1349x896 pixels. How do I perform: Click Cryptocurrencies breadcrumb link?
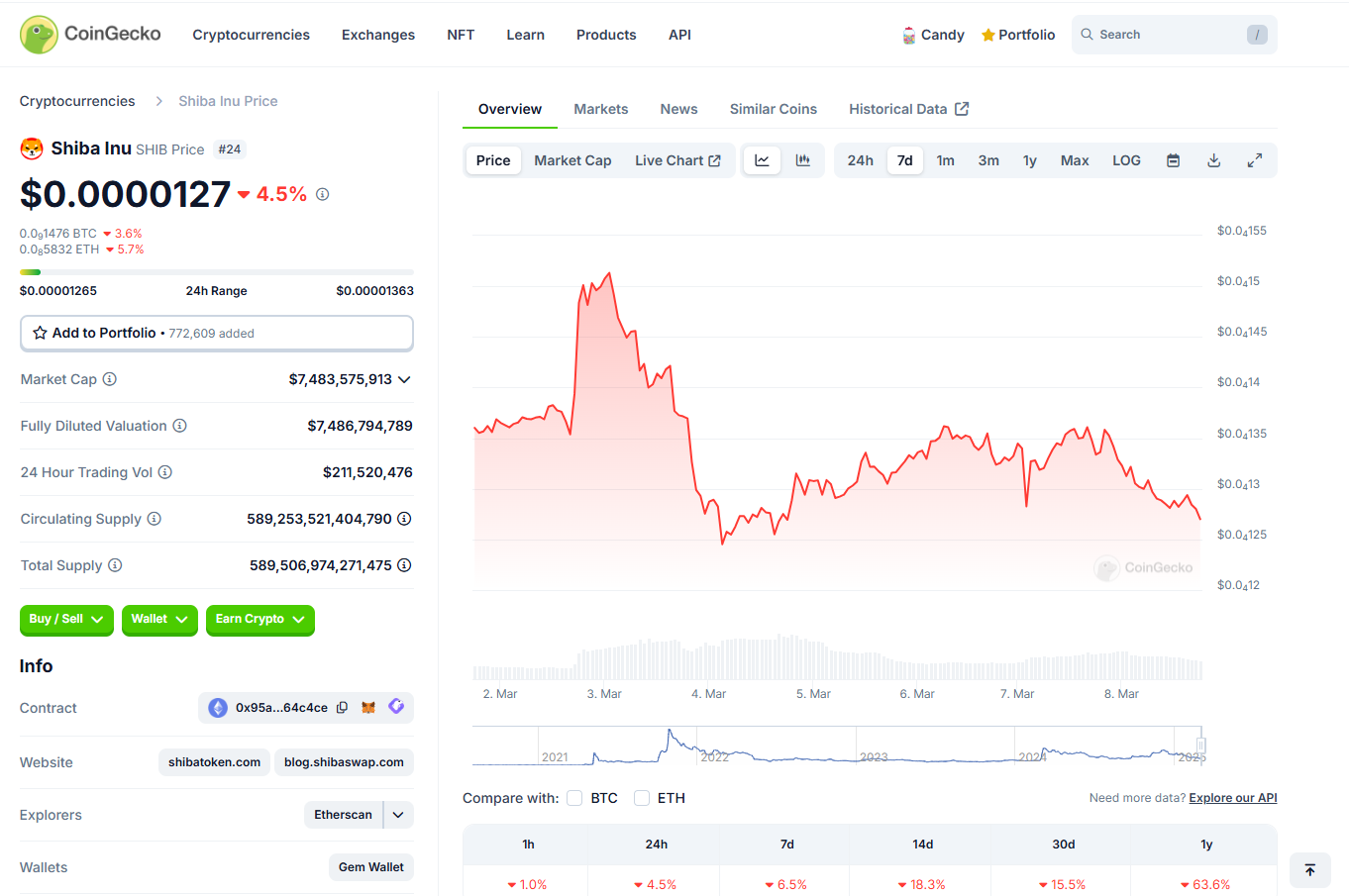point(77,101)
